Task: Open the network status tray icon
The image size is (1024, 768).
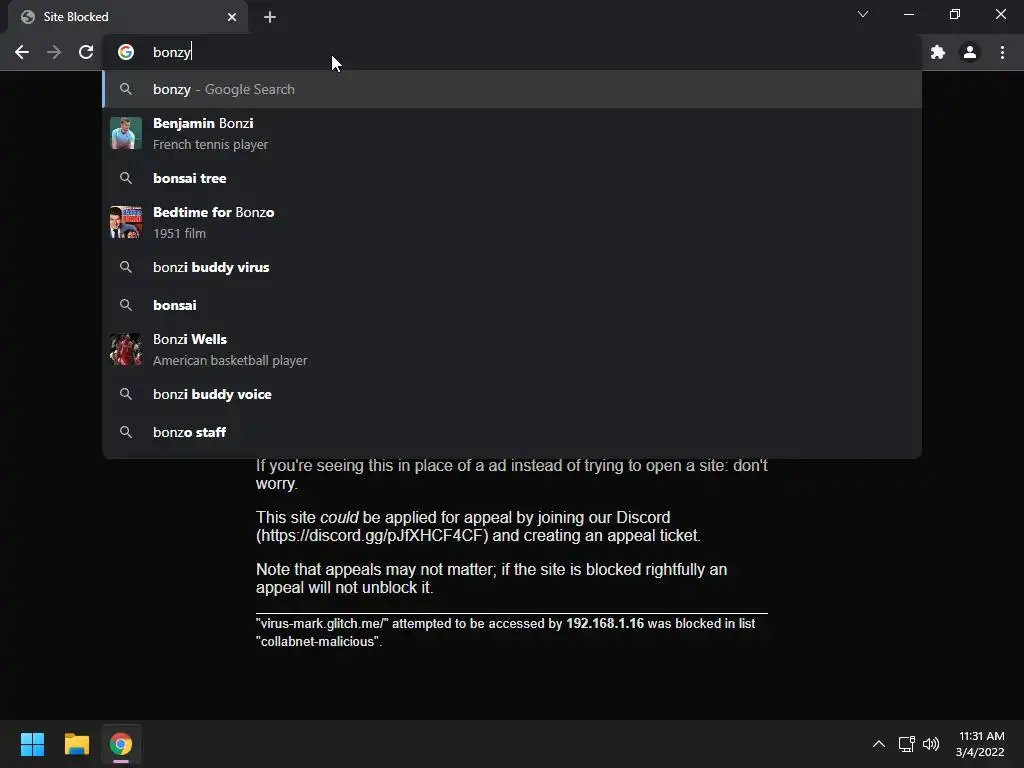Action: coord(906,744)
